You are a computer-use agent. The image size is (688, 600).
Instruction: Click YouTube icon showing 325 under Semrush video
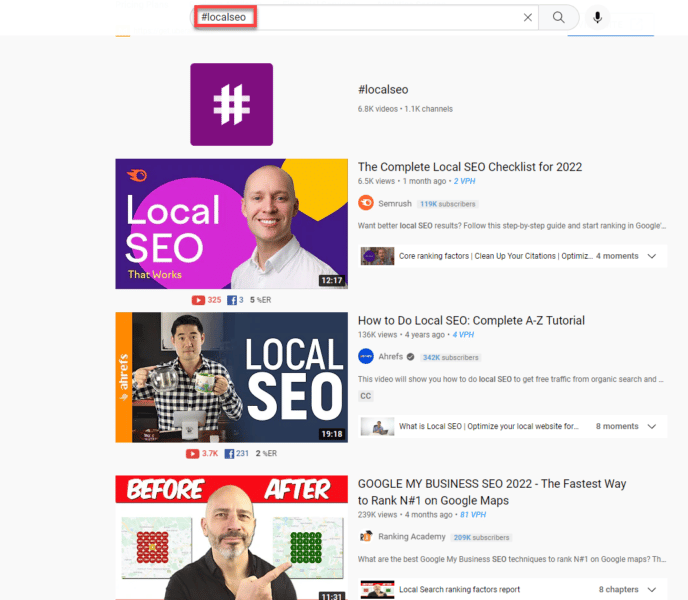pyautogui.click(x=198, y=300)
